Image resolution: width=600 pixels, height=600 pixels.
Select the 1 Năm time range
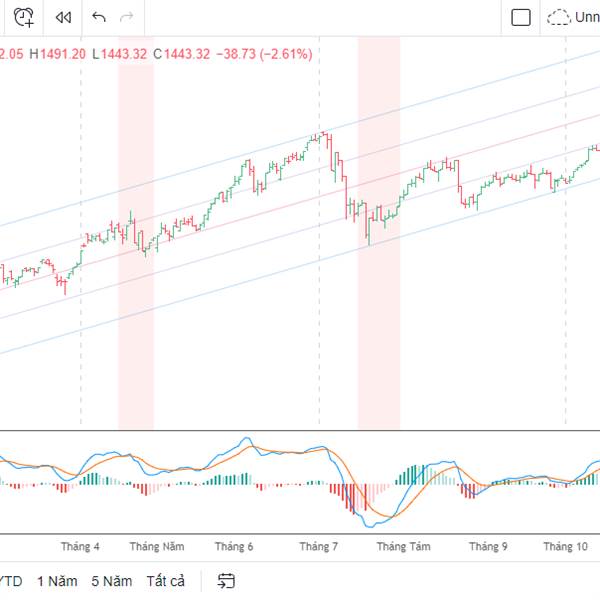(54, 581)
